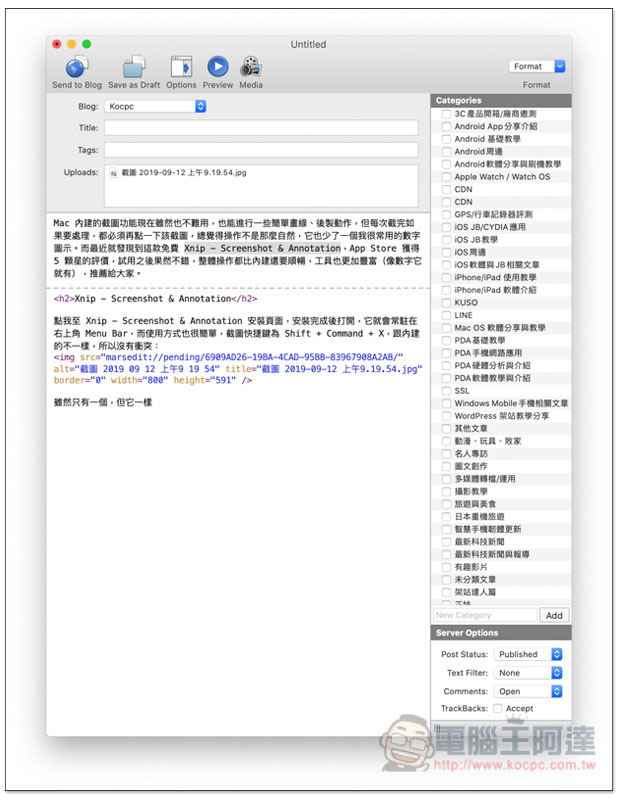Open the Format dropdown in toolbar

(537, 66)
